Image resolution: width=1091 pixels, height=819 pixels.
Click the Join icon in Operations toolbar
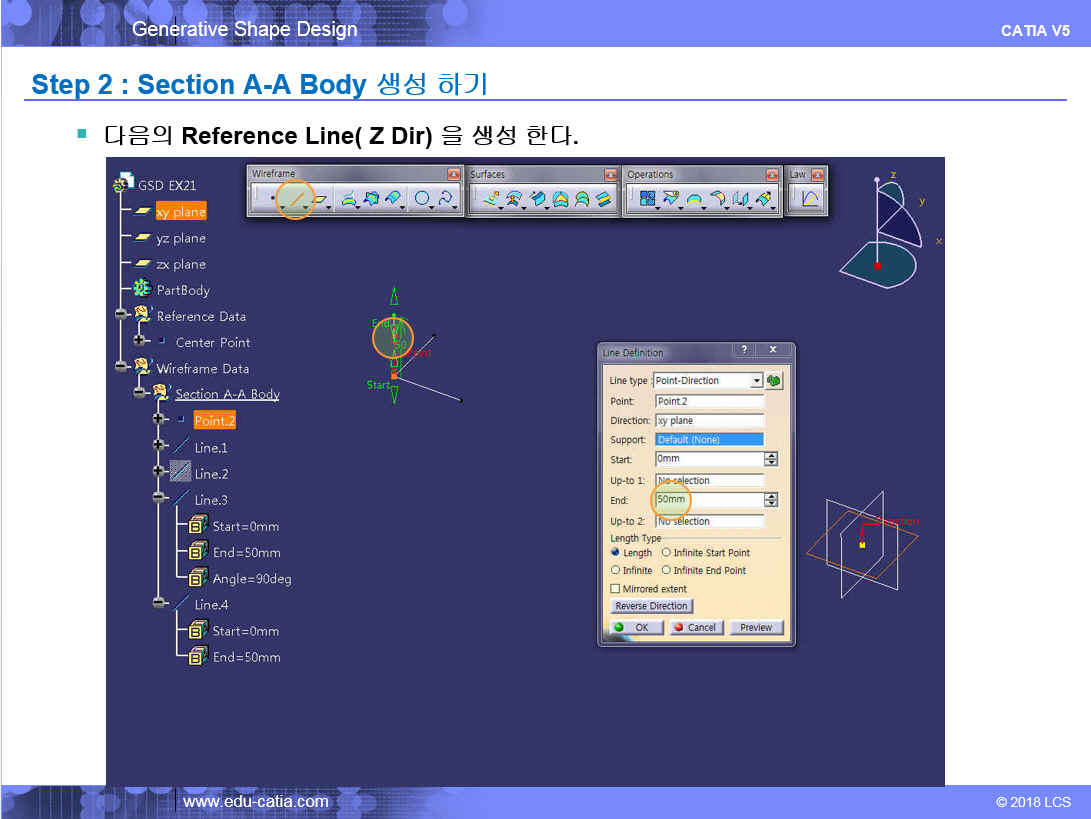pyautogui.click(x=646, y=200)
